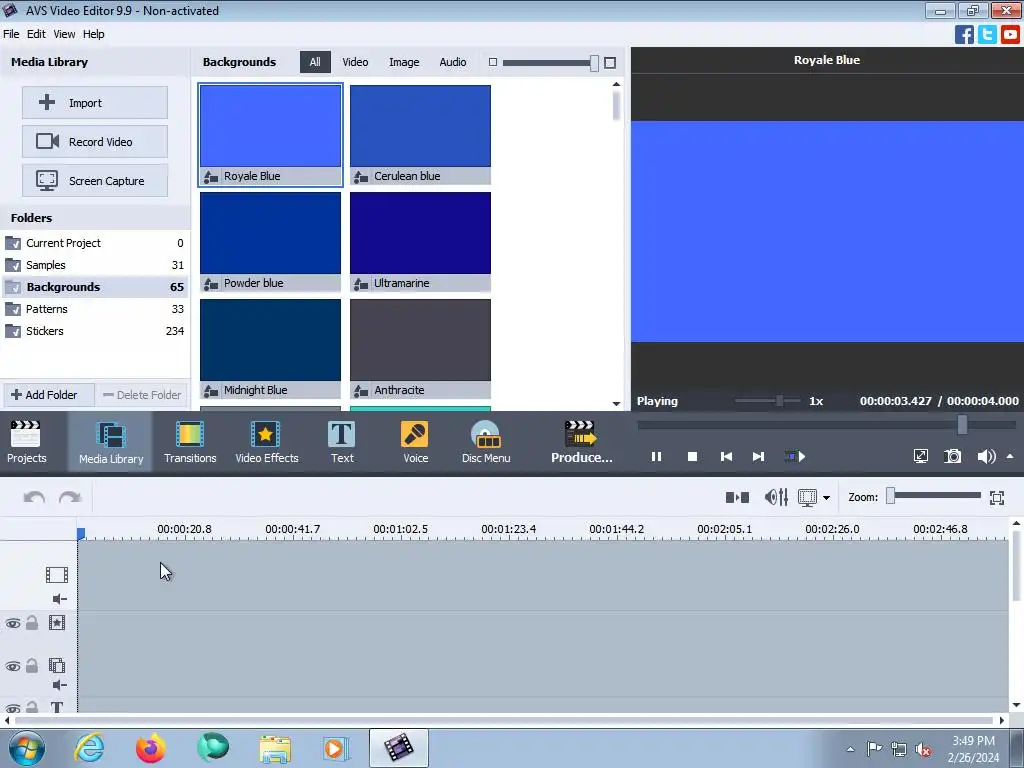This screenshot has height=768, width=1024.
Task: Open the Text tool
Action: click(x=342, y=442)
